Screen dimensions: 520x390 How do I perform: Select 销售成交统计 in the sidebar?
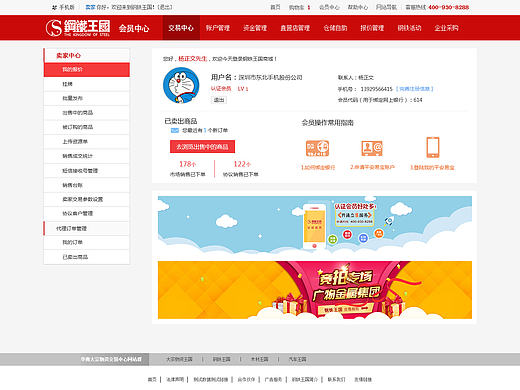[x=86, y=156]
